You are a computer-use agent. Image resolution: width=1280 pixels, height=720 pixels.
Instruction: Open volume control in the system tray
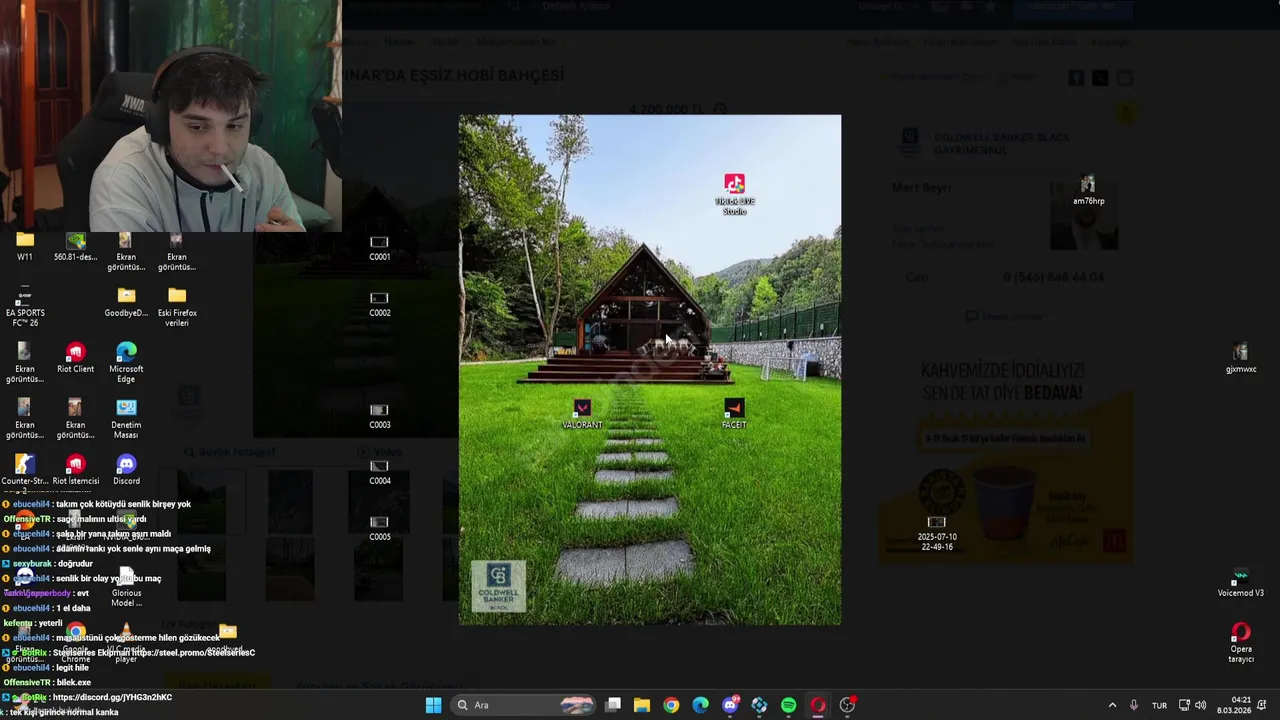tap(1200, 705)
